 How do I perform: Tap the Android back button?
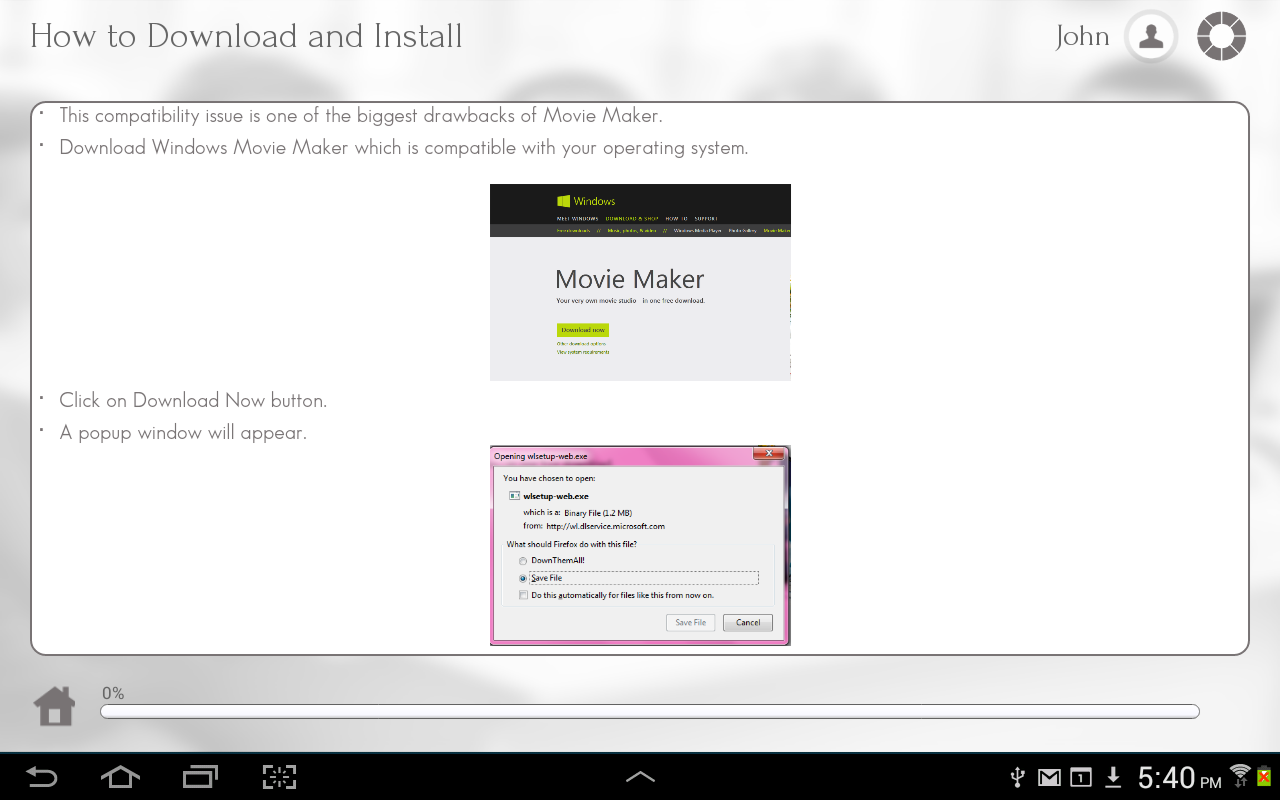pyautogui.click(x=42, y=777)
